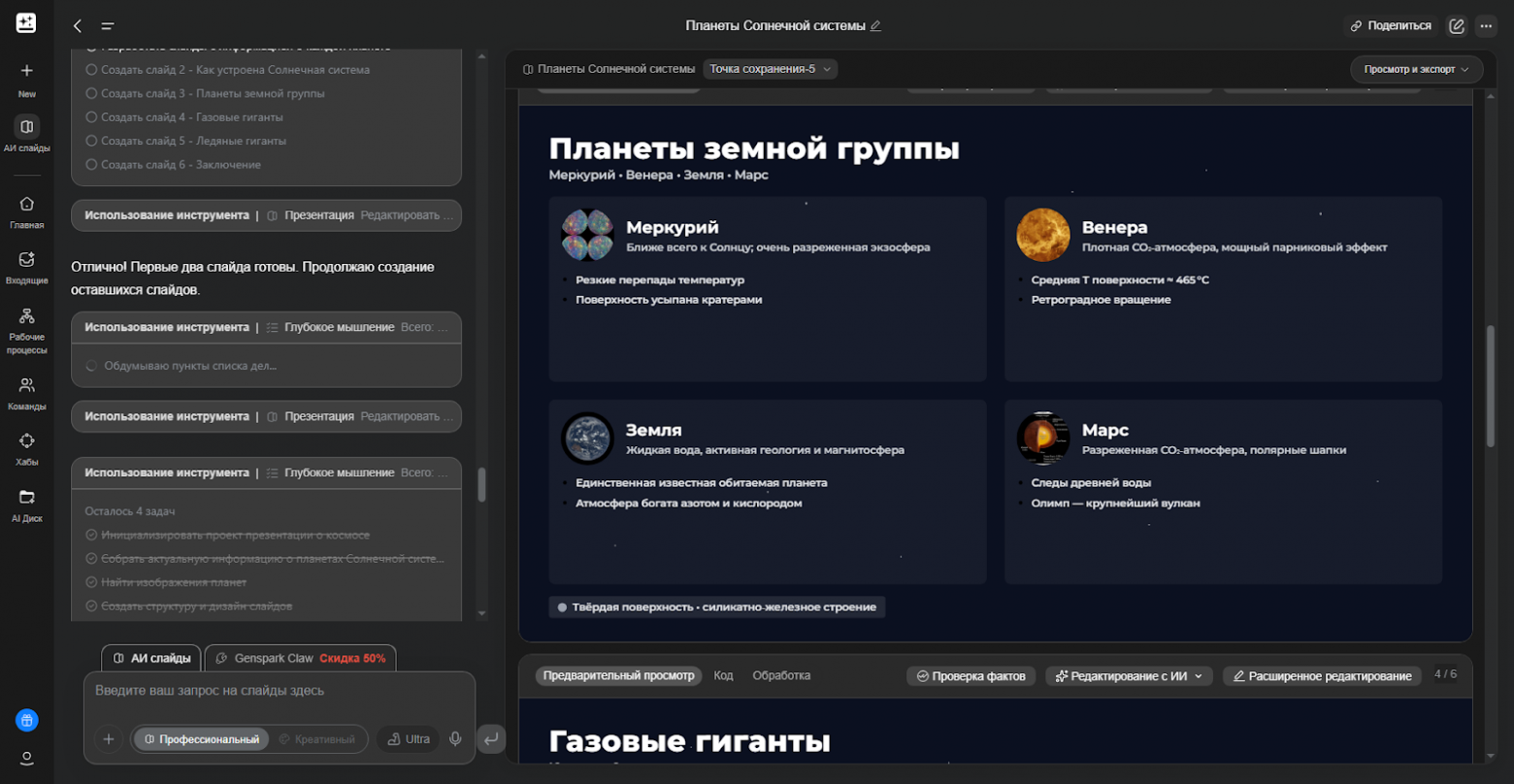Run Проверка фактов on the slides
Image resolution: width=1514 pixels, height=784 pixels.
(x=970, y=676)
